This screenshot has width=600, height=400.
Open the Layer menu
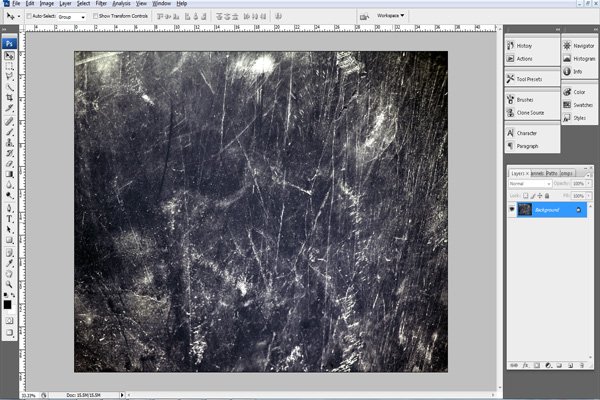65,3
